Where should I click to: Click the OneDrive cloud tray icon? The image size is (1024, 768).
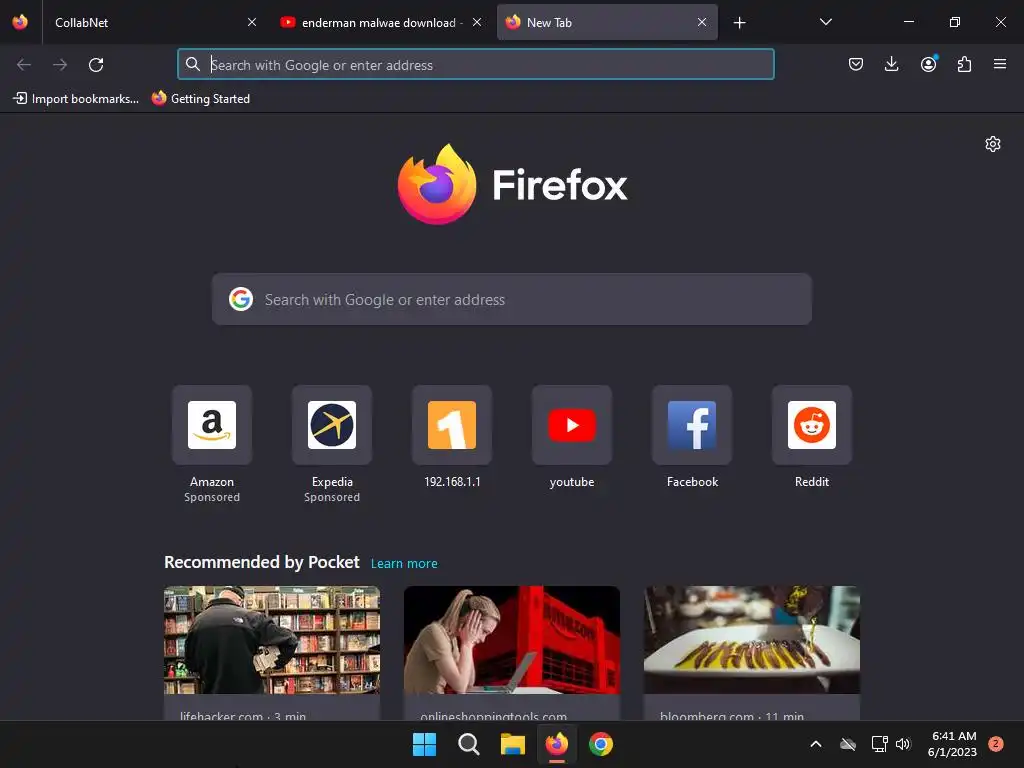848,744
